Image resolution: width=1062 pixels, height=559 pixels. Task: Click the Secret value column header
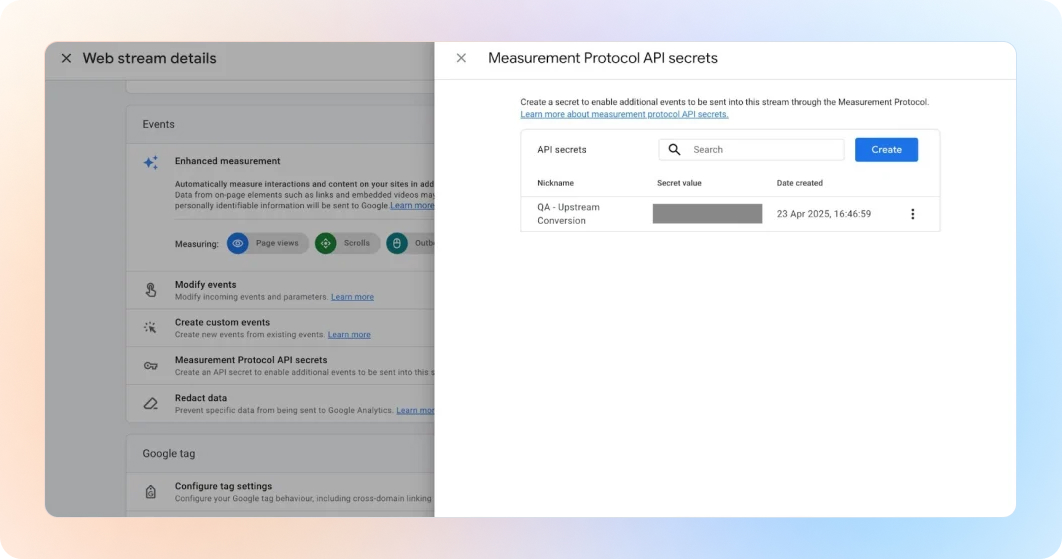coord(679,183)
